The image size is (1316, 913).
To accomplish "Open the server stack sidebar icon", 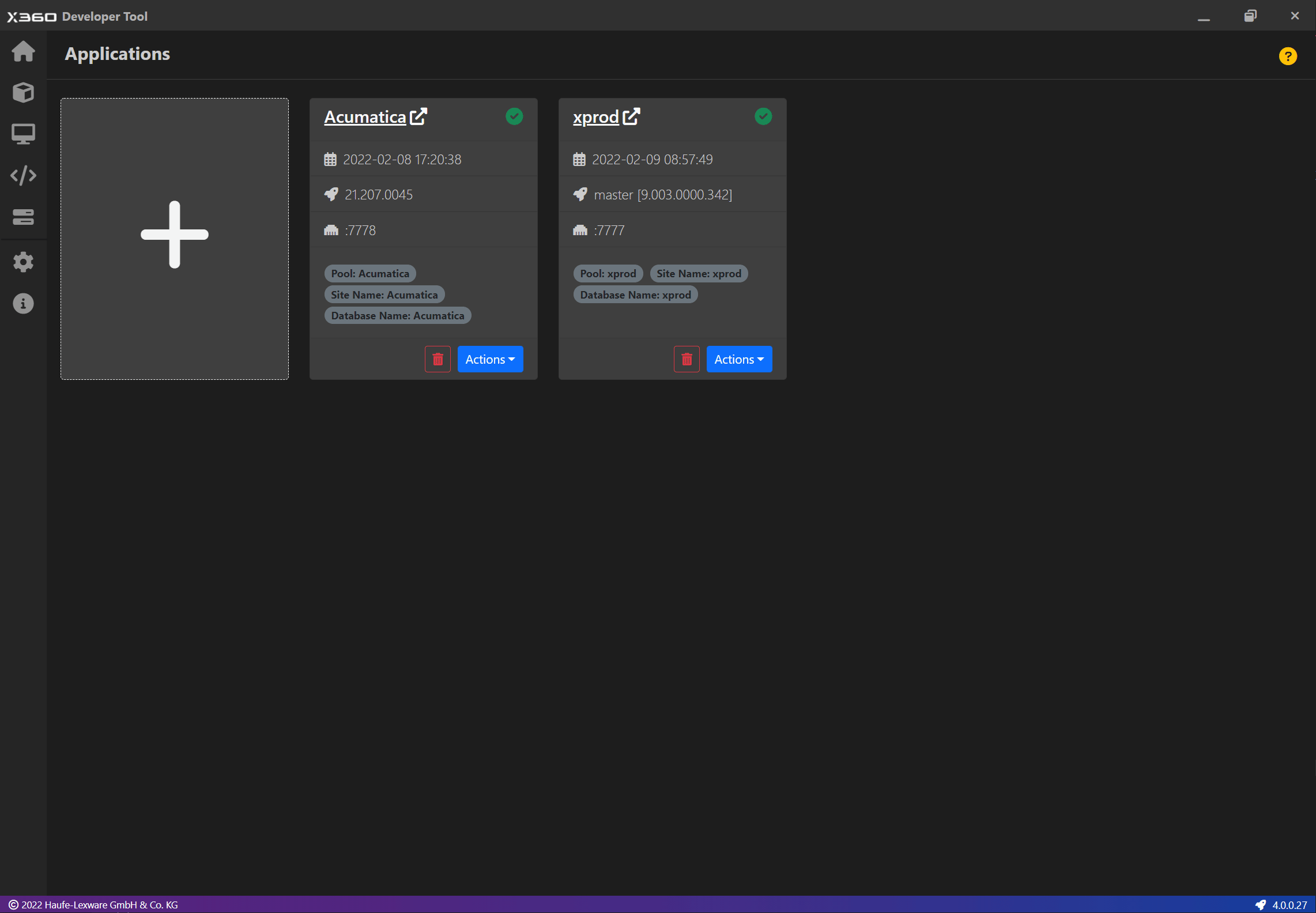I will tap(23, 217).
